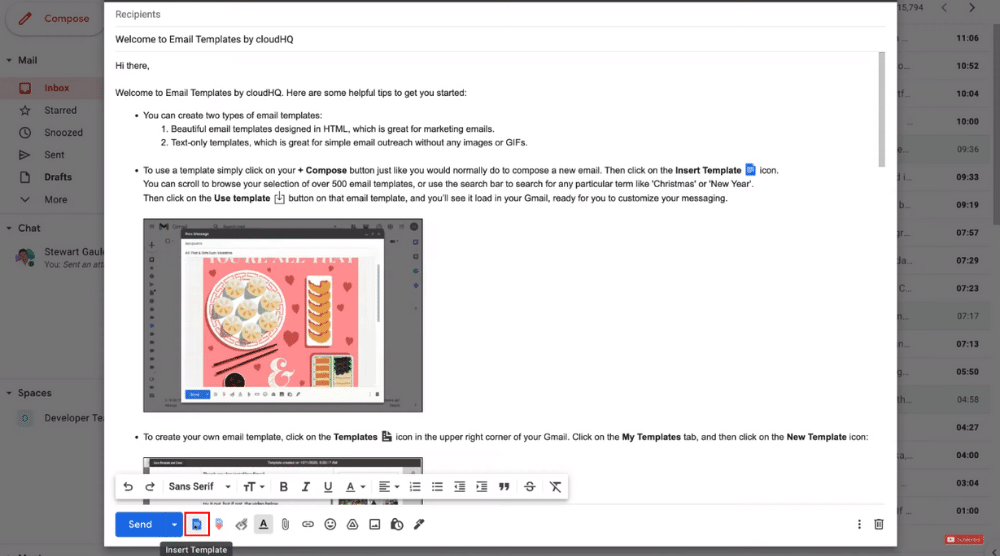Open the email received at 09:33
The image size is (1000, 556).
[x=945, y=177]
